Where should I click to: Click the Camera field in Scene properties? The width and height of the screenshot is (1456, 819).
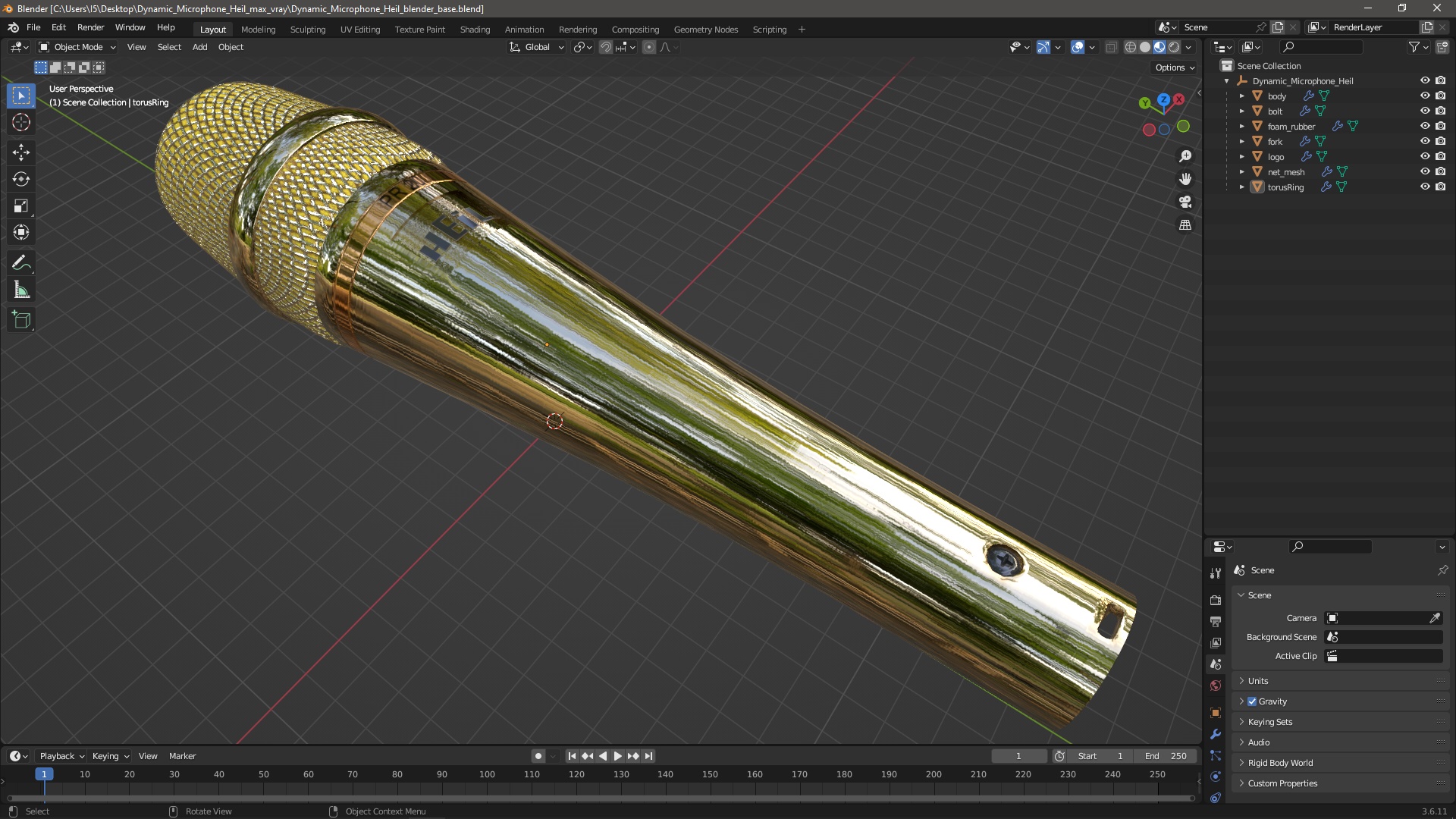click(x=1383, y=618)
